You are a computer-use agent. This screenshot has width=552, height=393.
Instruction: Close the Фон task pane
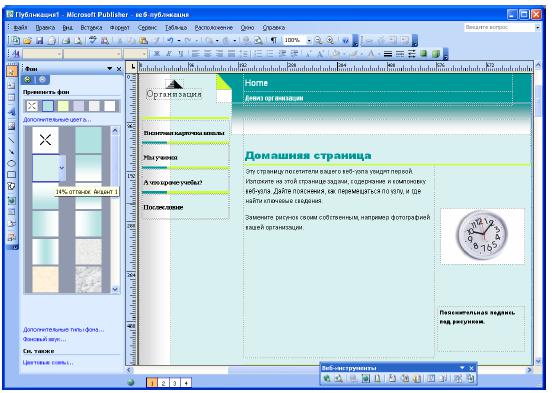pyautogui.click(x=119, y=69)
